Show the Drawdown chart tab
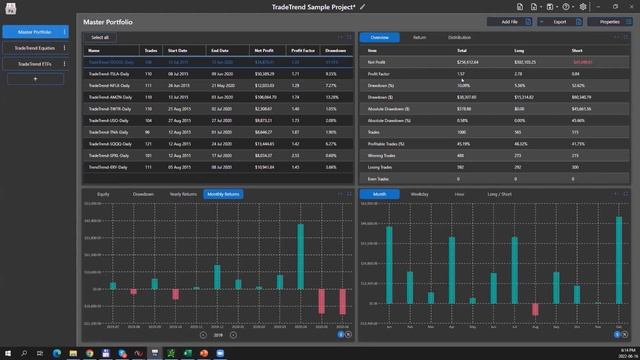 click(143, 194)
